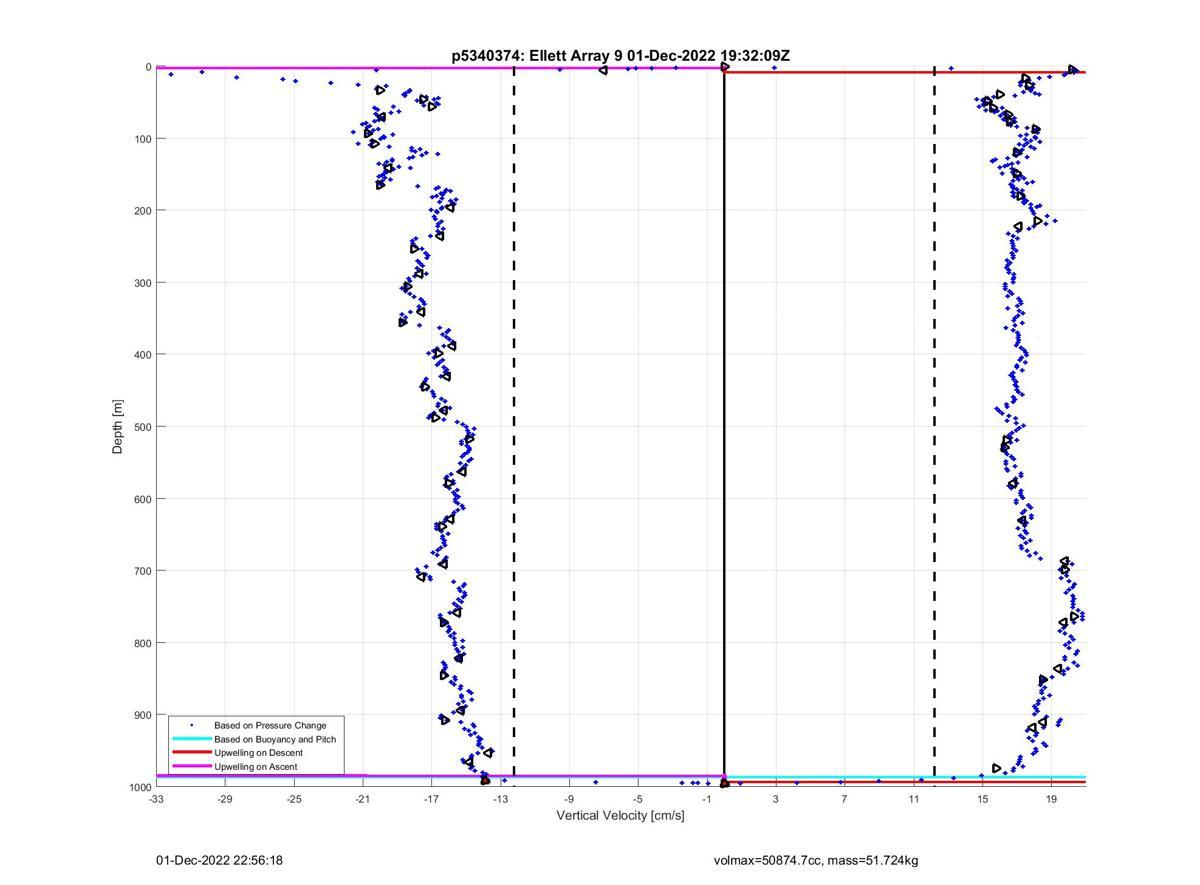Click the '200' depth tick label
Screen dimensions: 1200x885
click(x=142, y=211)
